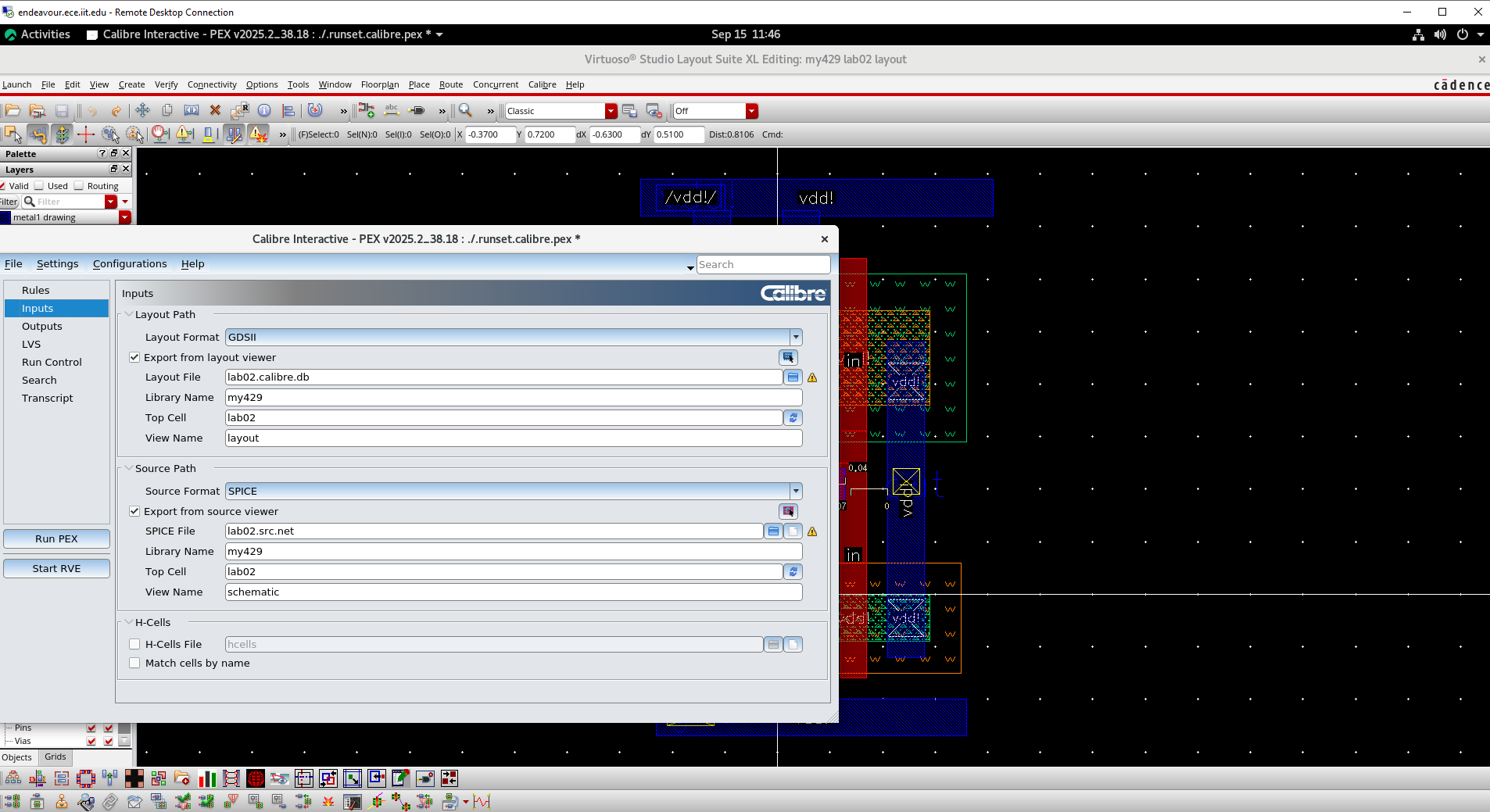Click the explosion icon in bottom toolbar

click(328, 802)
